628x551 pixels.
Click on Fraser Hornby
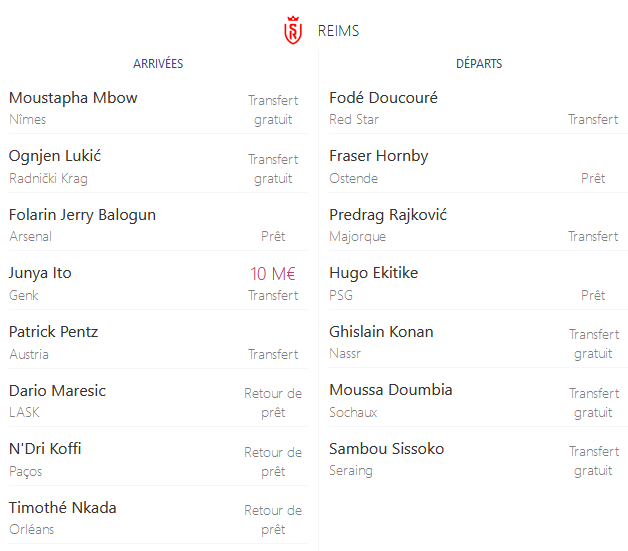pos(378,156)
